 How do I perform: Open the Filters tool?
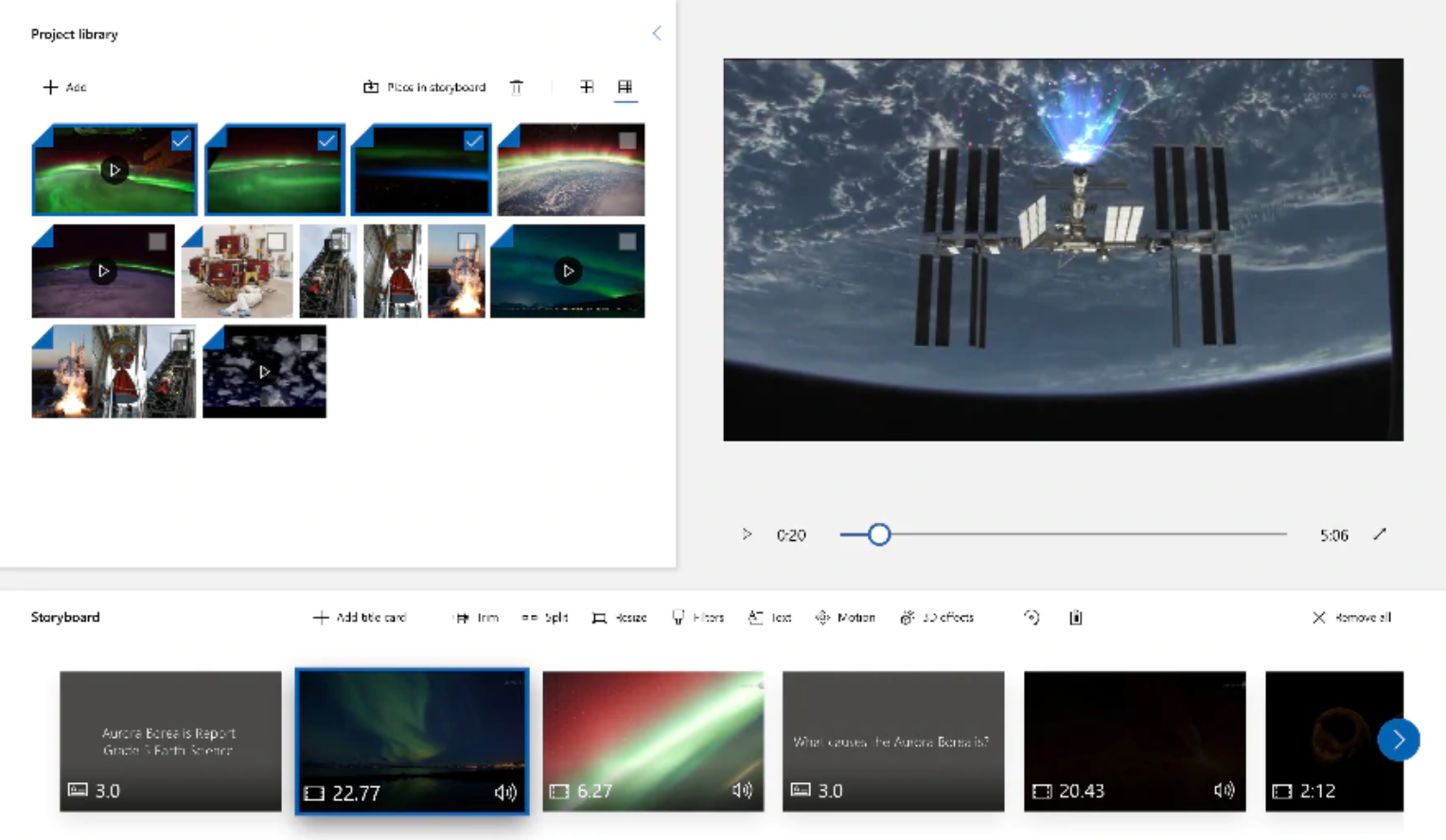(698, 618)
